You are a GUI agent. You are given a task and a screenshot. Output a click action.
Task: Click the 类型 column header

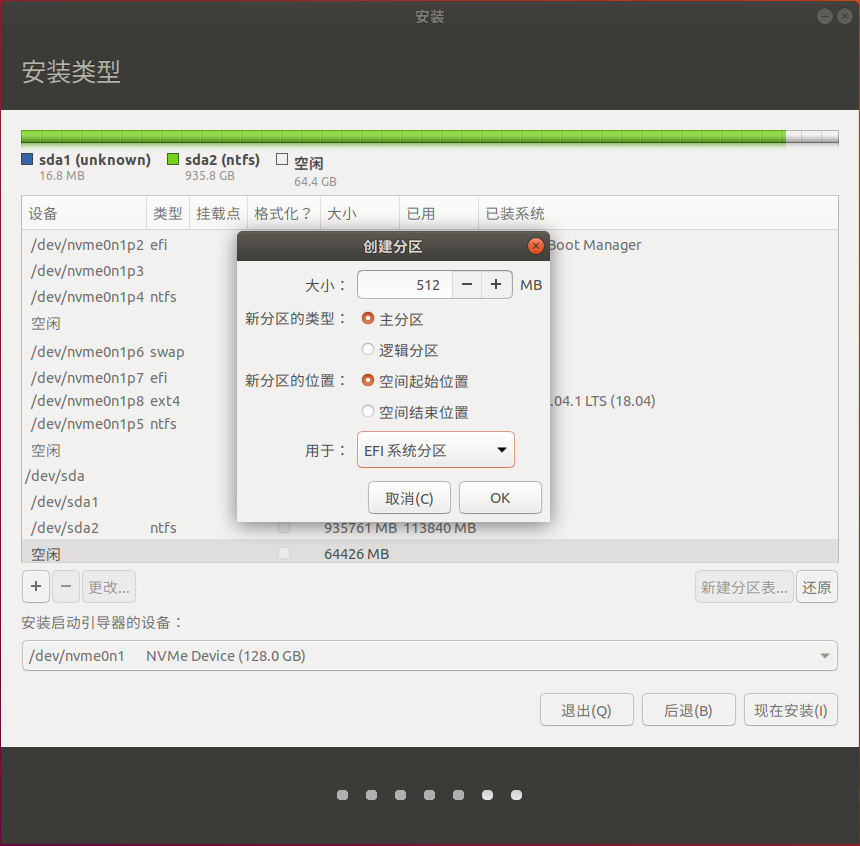click(x=168, y=213)
